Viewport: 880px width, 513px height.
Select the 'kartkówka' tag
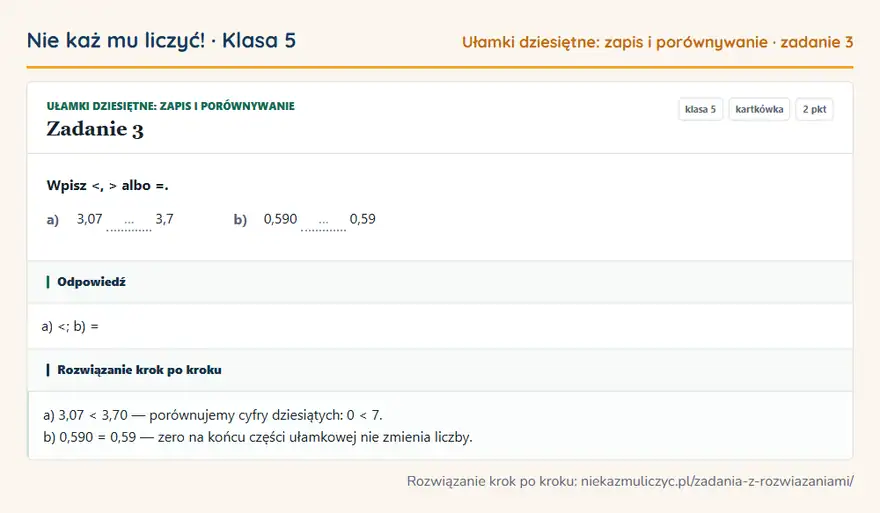pyautogui.click(x=759, y=109)
